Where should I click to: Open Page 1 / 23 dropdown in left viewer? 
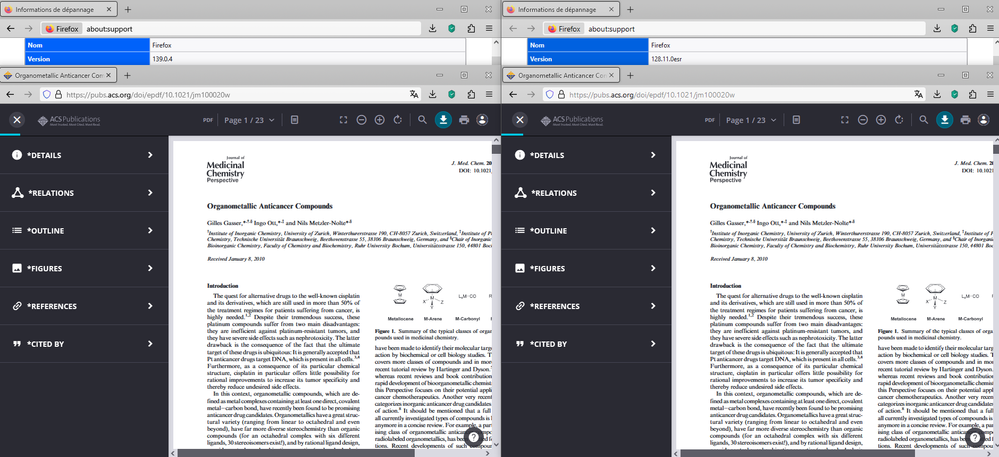coord(249,120)
